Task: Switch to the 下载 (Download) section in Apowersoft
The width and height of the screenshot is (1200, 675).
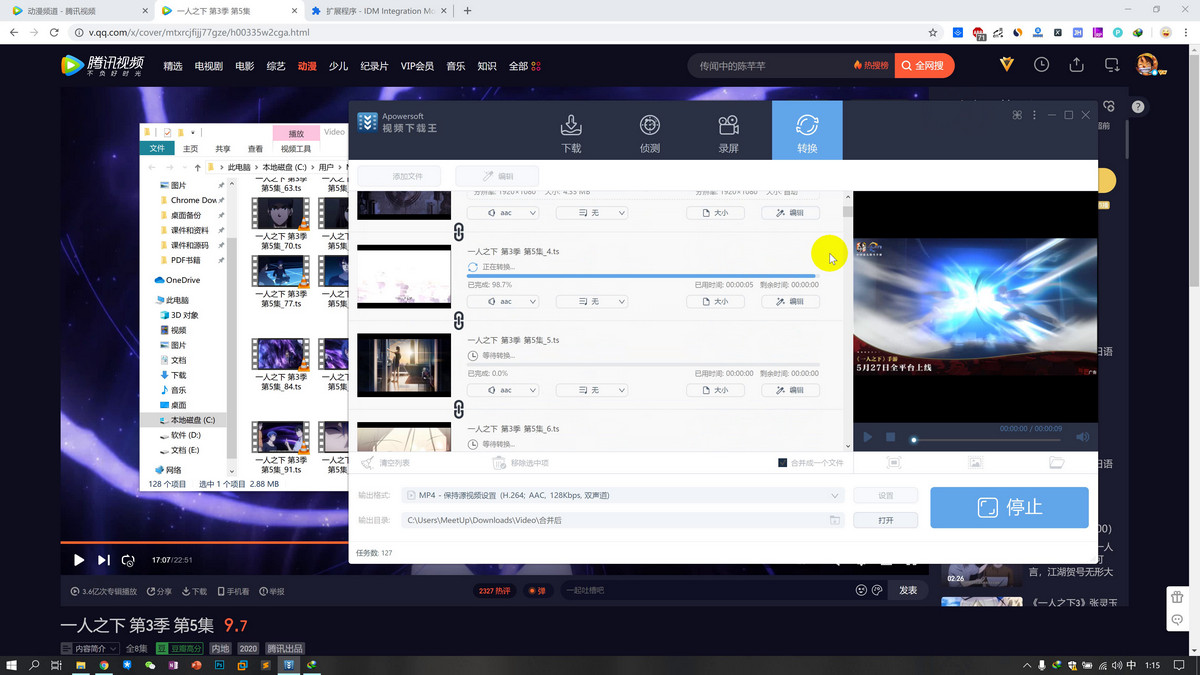Action: (x=570, y=130)
